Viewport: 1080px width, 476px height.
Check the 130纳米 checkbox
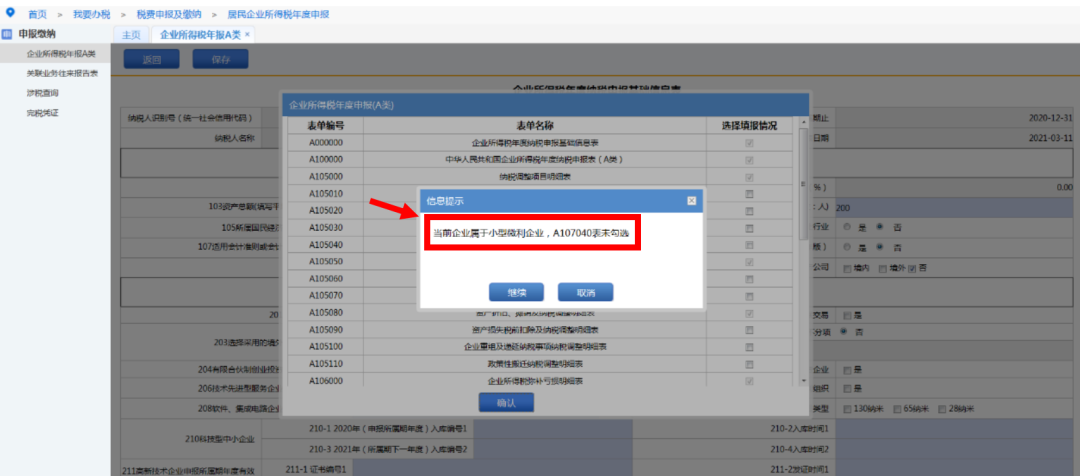tap(847, 408)
